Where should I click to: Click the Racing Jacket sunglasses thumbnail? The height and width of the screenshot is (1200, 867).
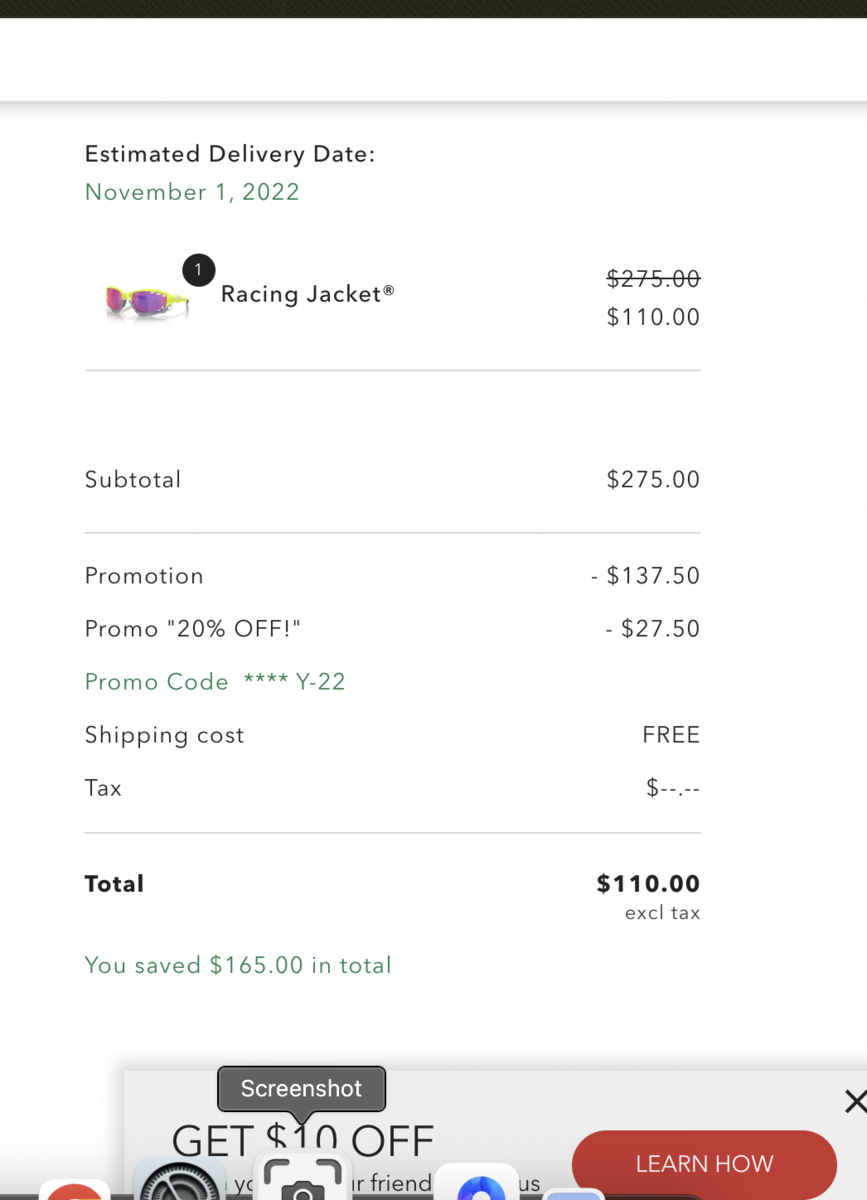(x=147, y=300)
